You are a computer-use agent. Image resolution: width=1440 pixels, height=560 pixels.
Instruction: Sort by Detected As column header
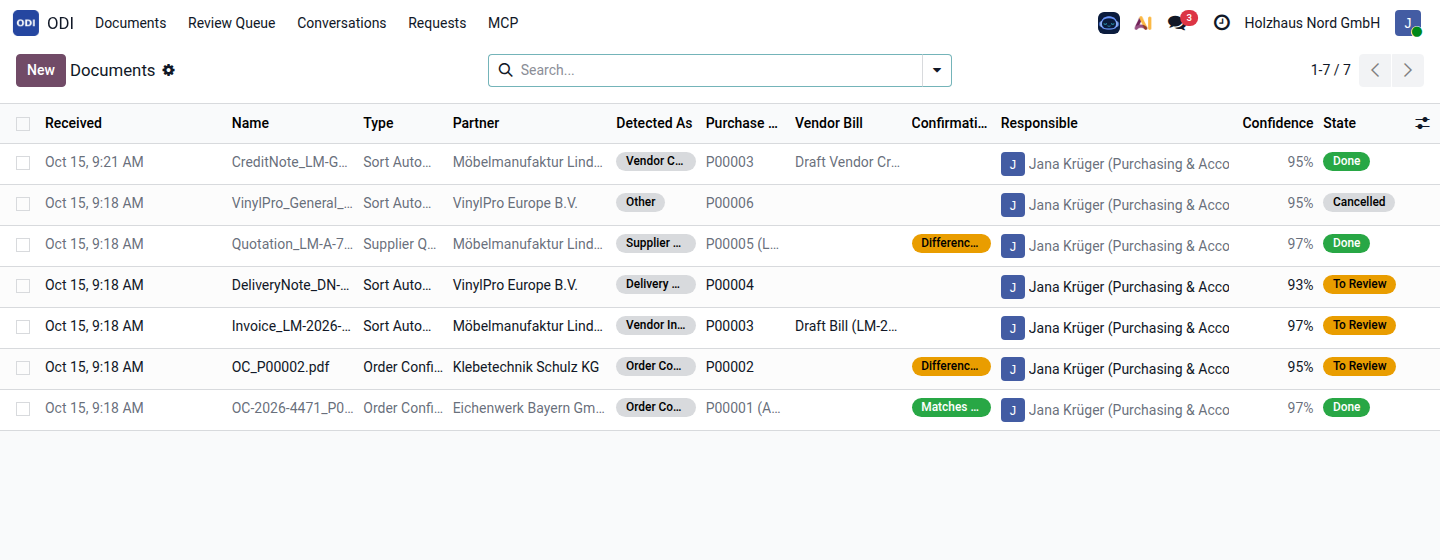coord(654,123)
